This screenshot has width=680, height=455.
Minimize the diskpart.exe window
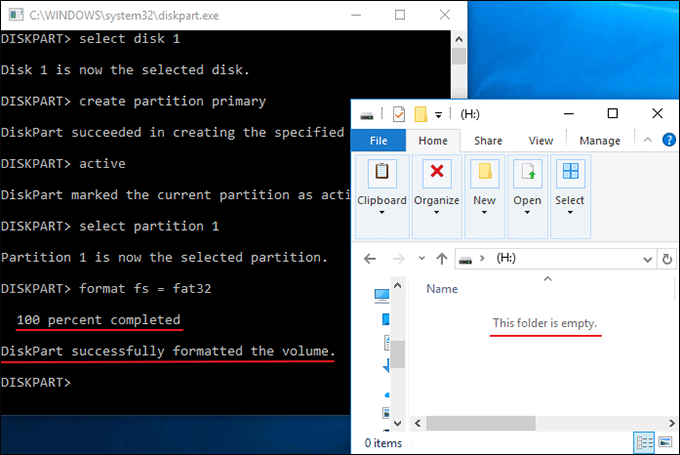356,15
